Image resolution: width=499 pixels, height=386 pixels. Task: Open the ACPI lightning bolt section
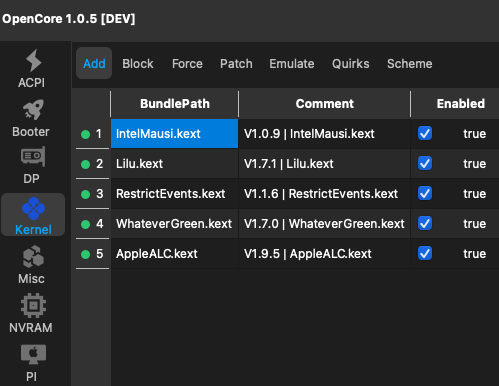(x=32, y=68)
